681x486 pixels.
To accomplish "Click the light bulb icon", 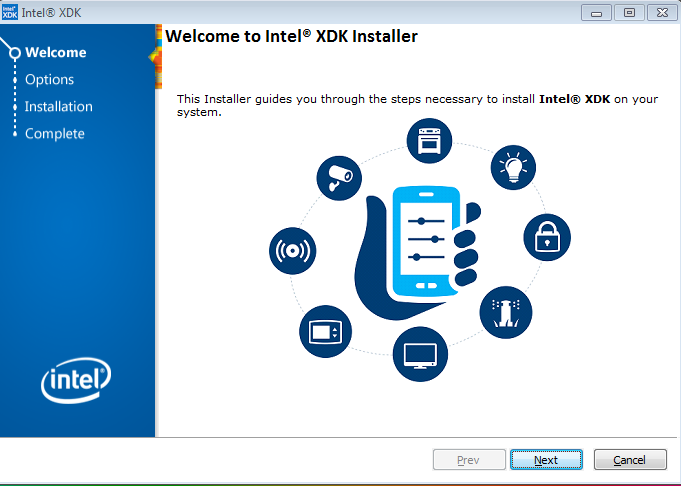I will click(513, 167).
